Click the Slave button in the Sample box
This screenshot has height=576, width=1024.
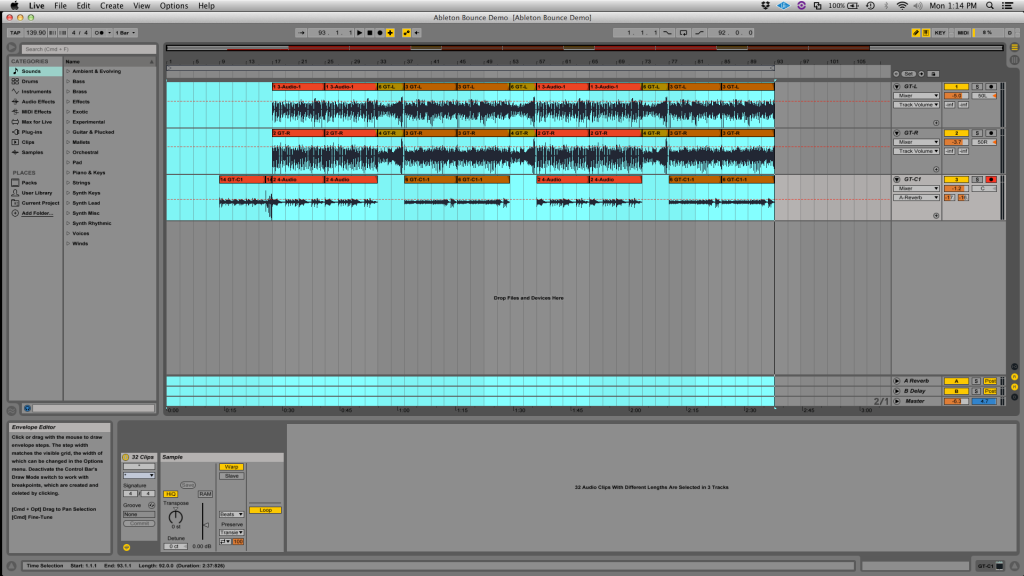pyautogui.click(x=231, y=476)
